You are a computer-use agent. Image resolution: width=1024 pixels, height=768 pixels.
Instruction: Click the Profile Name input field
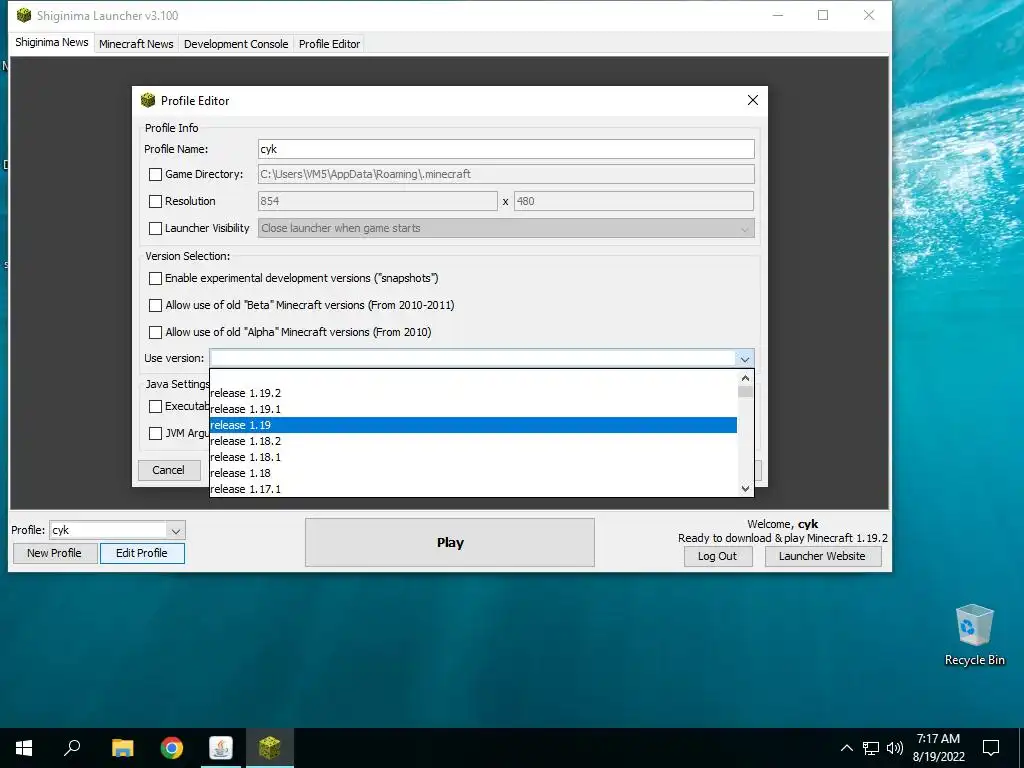[x=506, y=149]
